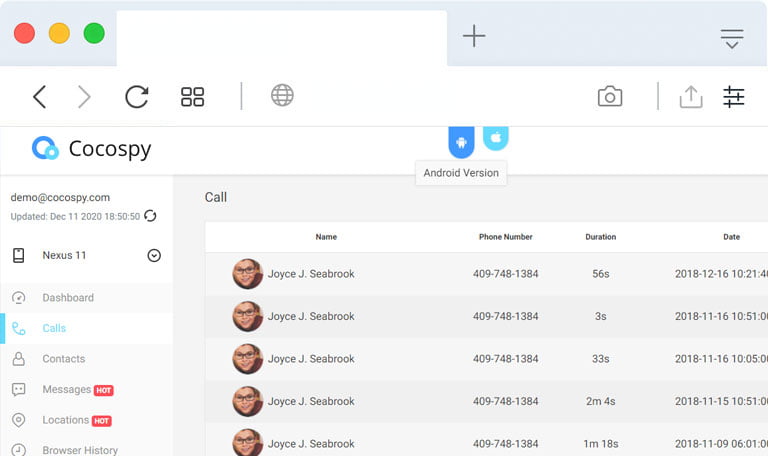Open Messages in the sidebar
The image size is (768, 456).
click(67, 389)
